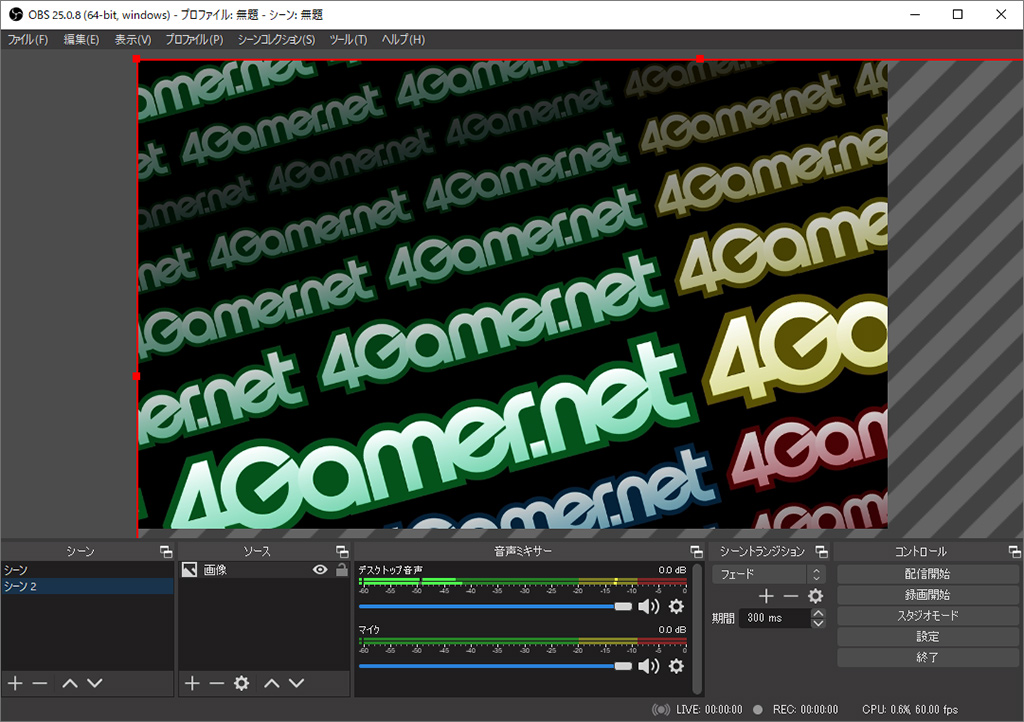Click the デスクトップ音声 label

tap(391, 570)
